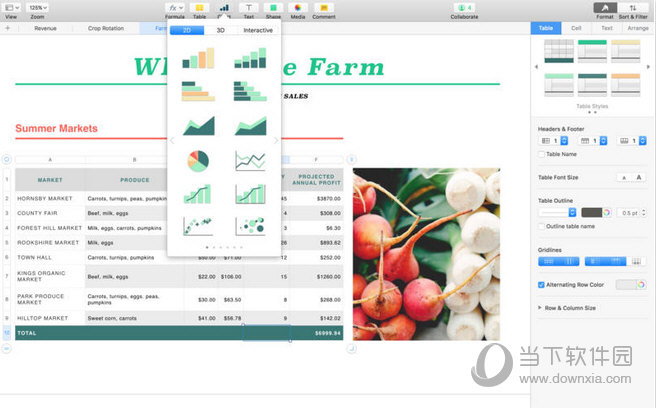
Task: Apply the green header table style
Action: (x=592, y=51)
